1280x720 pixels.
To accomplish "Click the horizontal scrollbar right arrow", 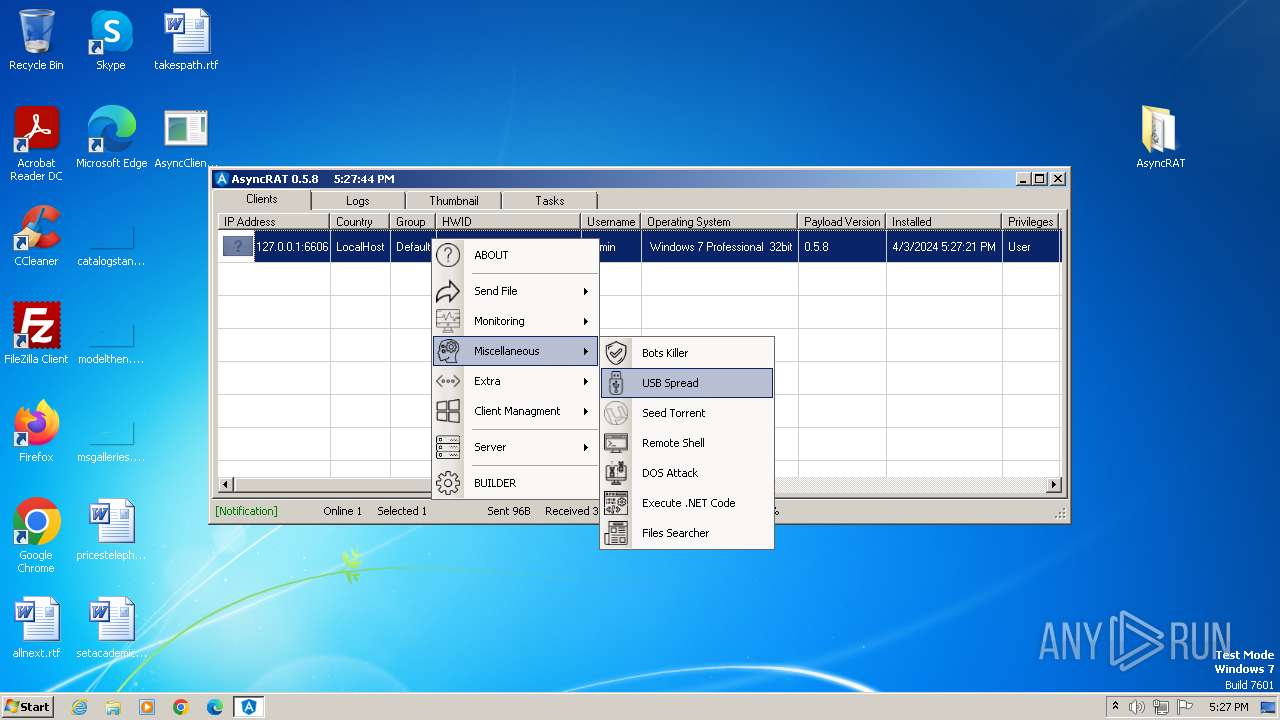I will pos(1053,485).
